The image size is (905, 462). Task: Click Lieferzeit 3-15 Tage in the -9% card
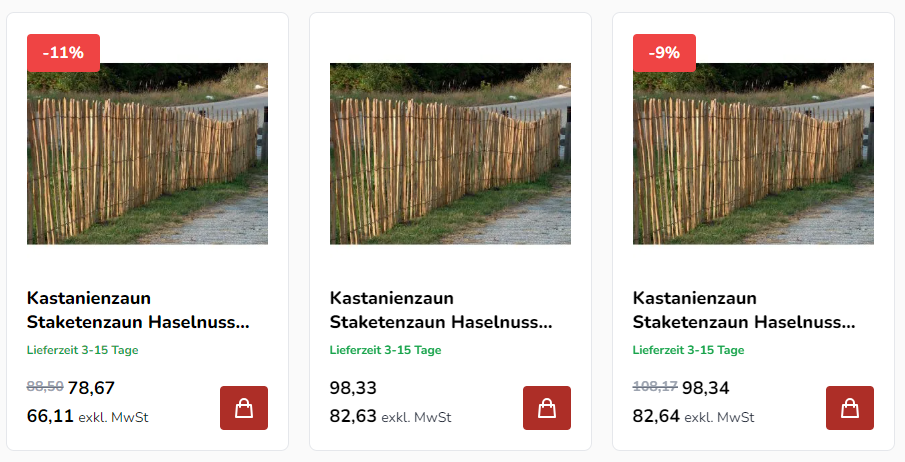(x=688, y=350)
